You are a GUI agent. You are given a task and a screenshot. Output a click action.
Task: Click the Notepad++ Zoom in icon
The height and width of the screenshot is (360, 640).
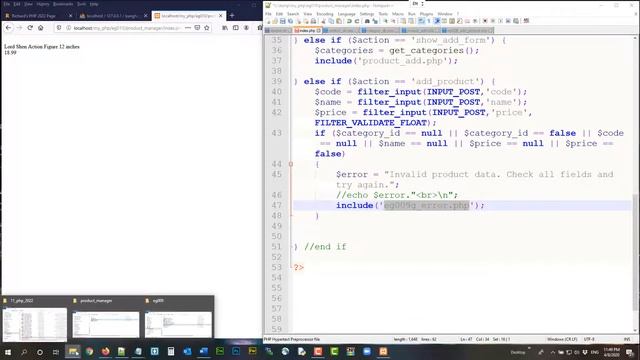coord(385,21)
